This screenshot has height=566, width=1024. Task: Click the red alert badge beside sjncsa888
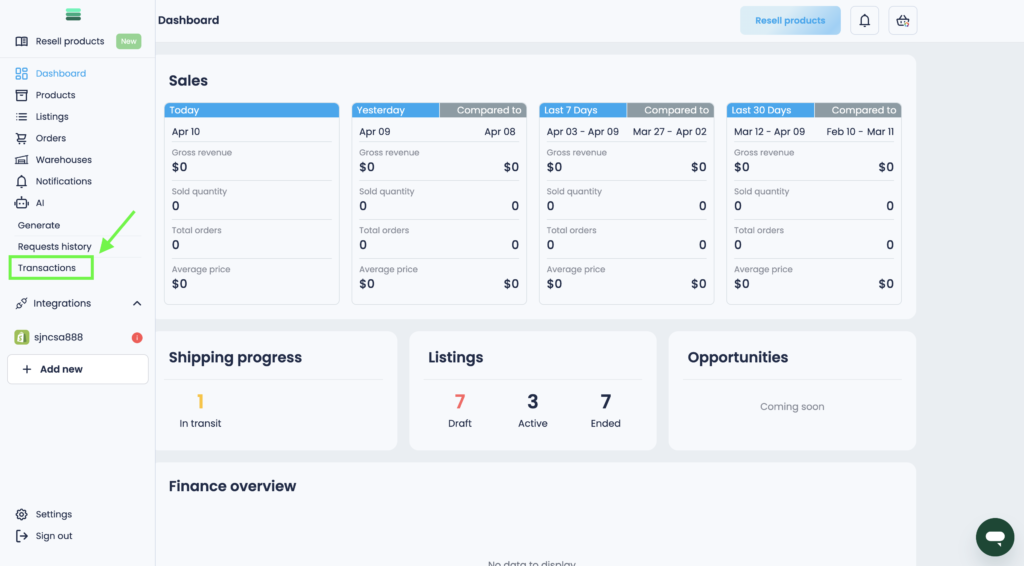click(x=137, y=338)
